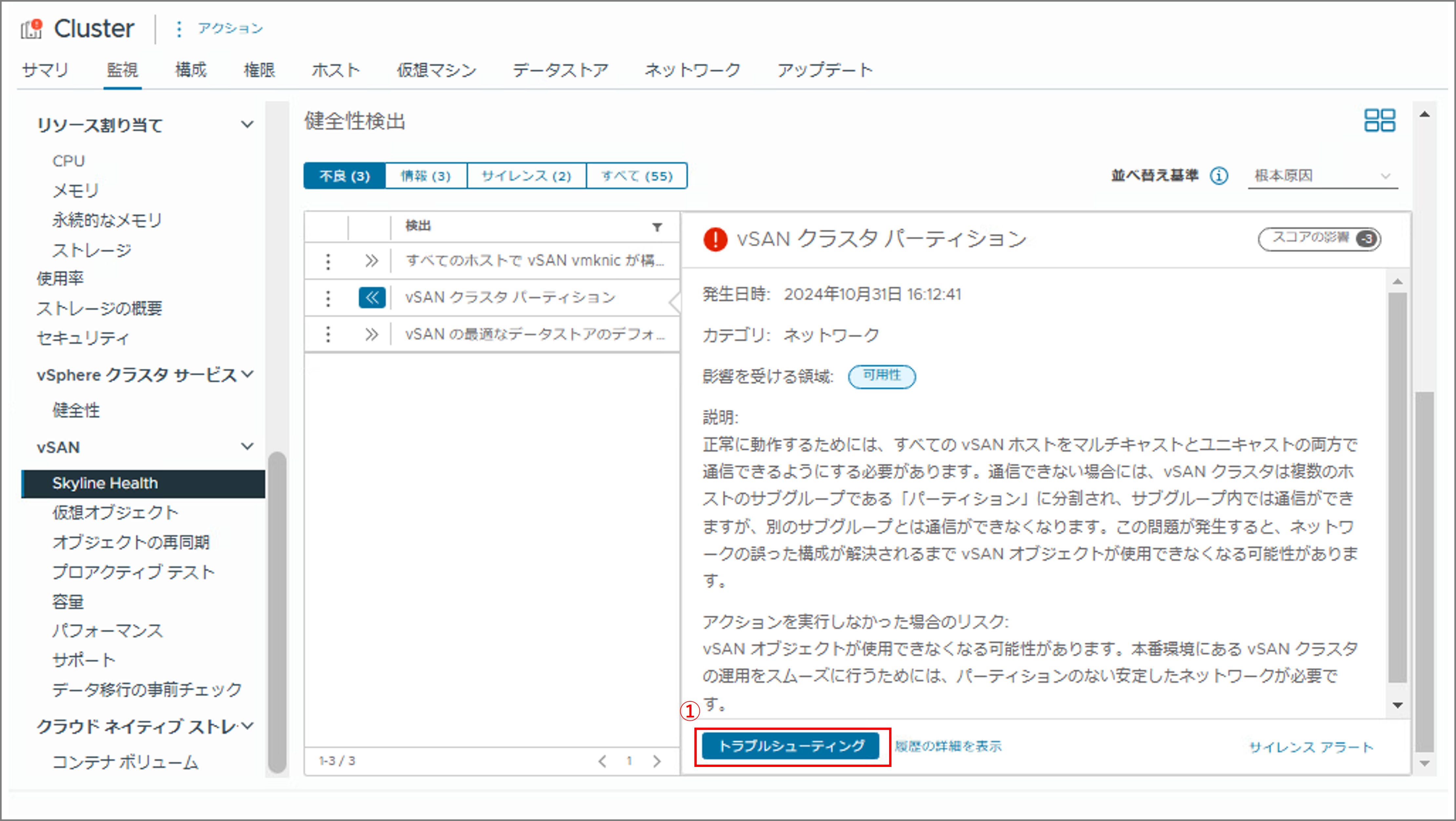Click info icon next to 並べ替え基準

[x=1219, y=176]
